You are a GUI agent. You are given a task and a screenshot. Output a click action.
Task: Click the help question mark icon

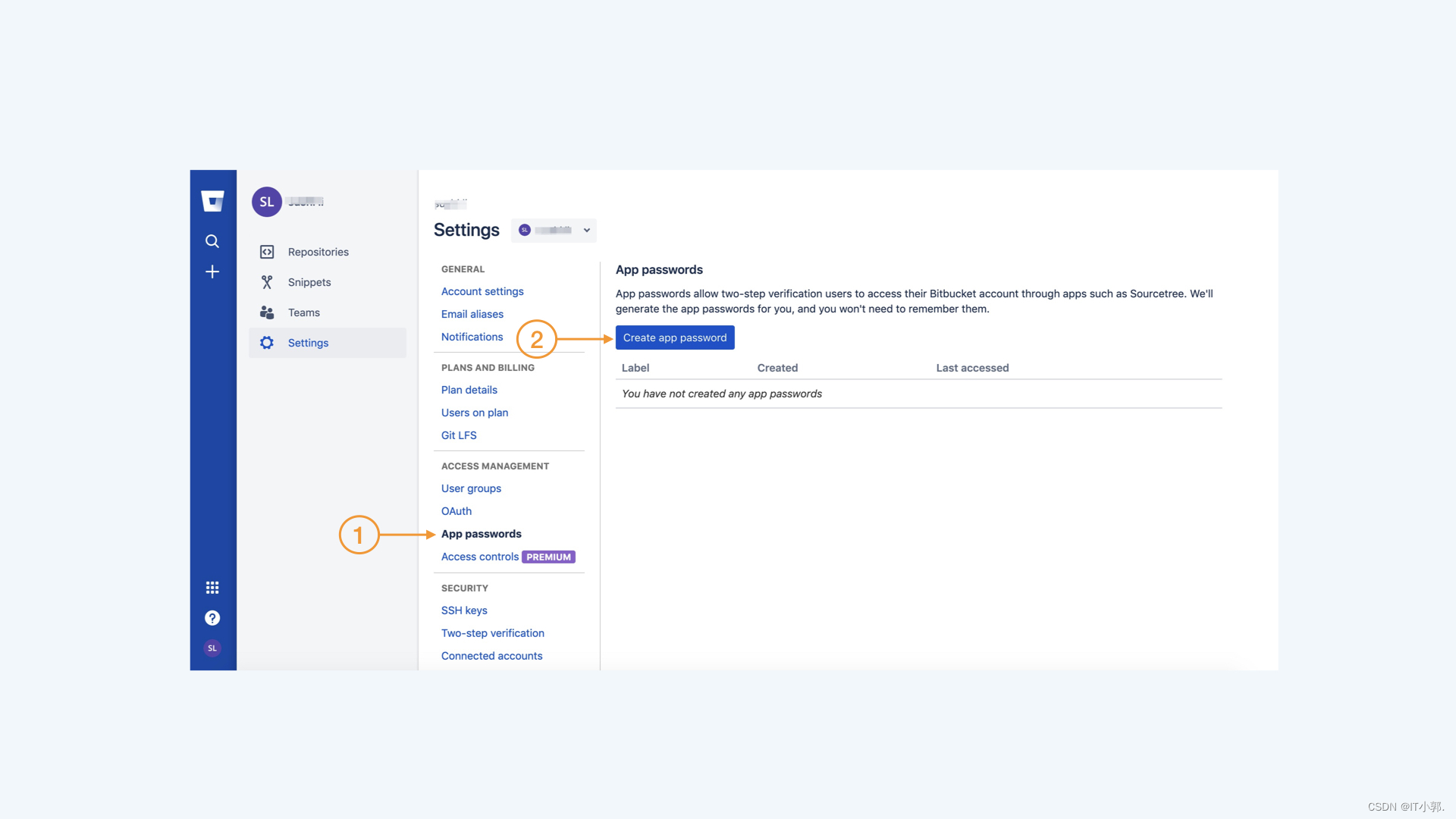(x=212, y=617)
